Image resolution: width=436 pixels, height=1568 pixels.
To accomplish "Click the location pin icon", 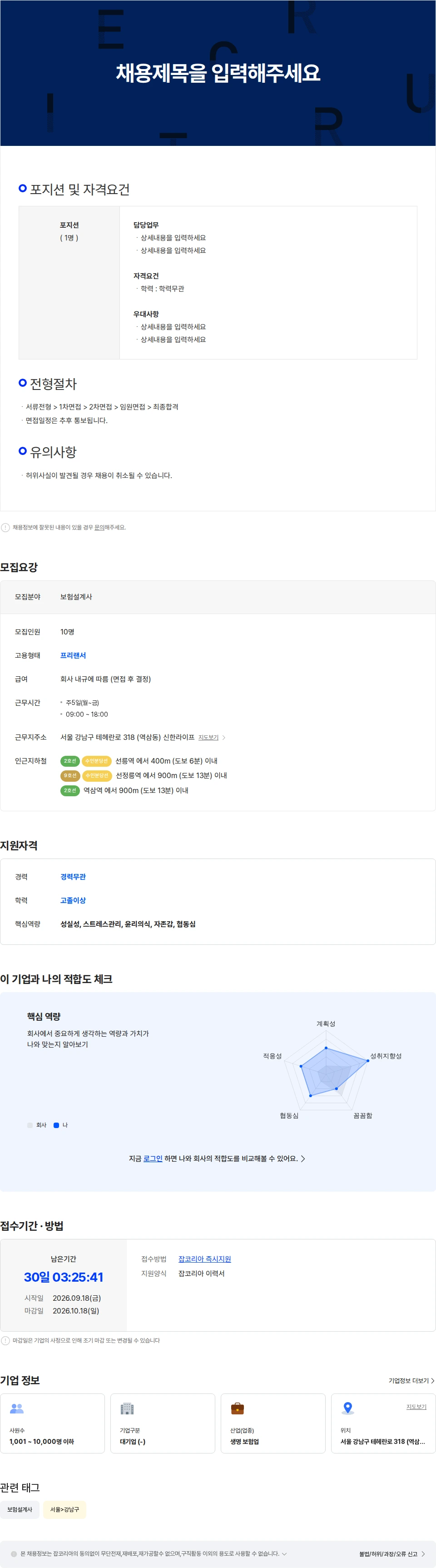I will [x=348, y=1408].
